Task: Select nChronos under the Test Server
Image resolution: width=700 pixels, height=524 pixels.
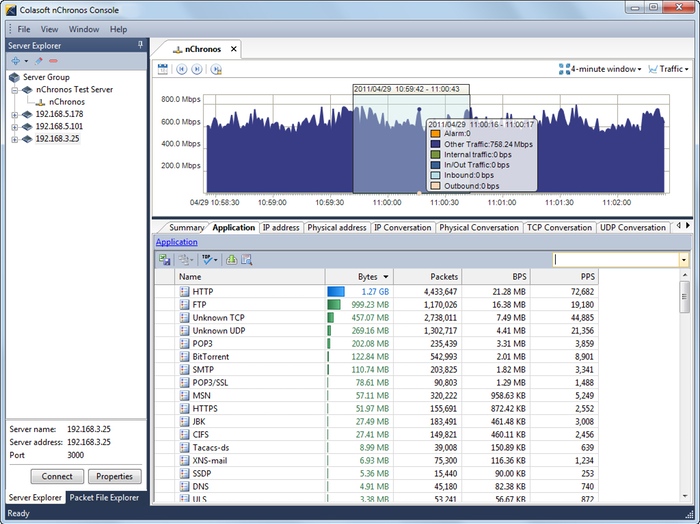Action: 67,102
